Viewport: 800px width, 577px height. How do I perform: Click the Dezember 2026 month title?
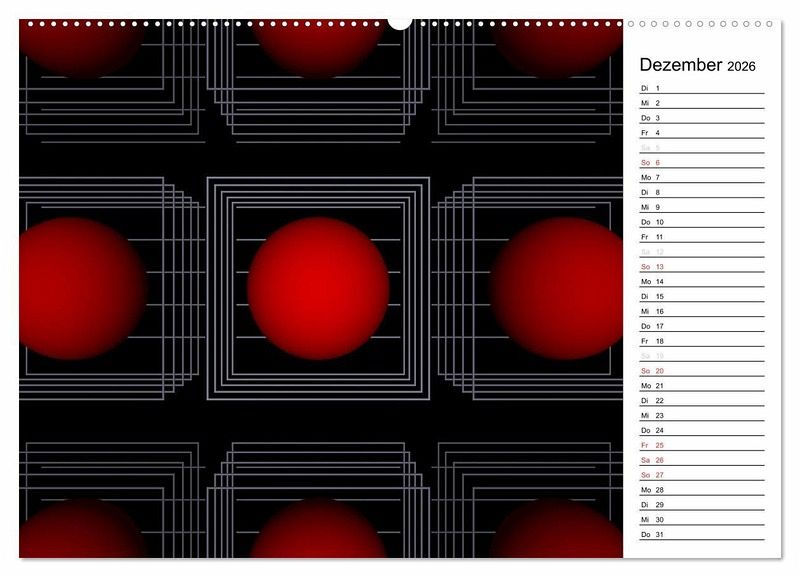pyautogui.click(x=697, y=66)
